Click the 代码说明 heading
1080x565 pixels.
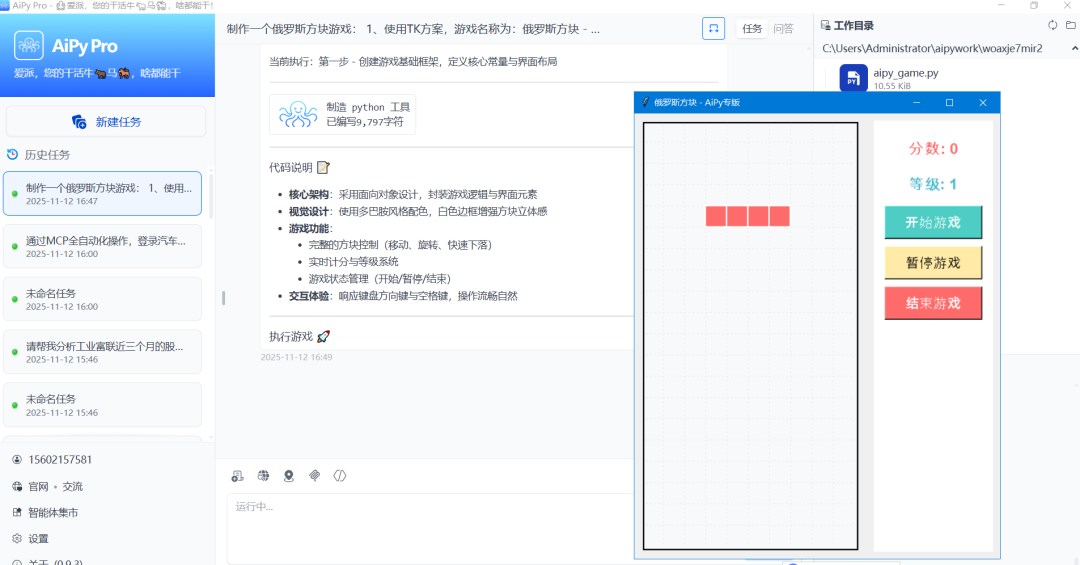(291, 167)
